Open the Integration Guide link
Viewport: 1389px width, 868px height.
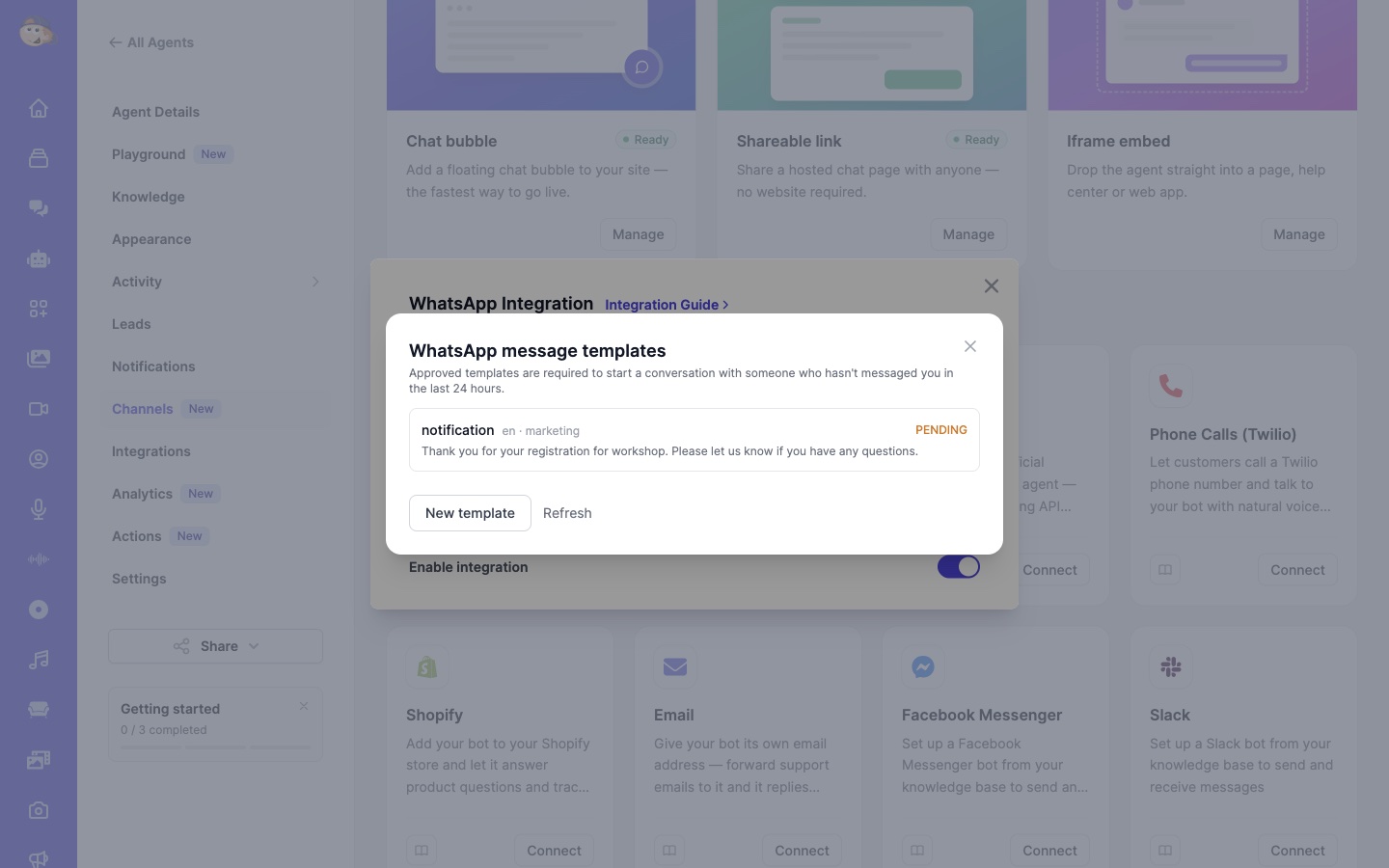click(x=667, y=305)
